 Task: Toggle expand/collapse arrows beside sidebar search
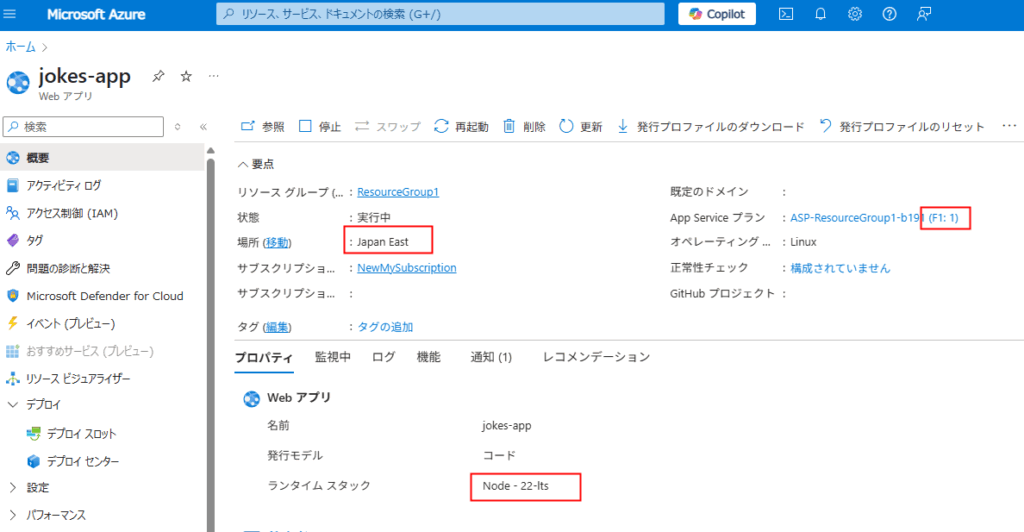[x=178, y=127]
